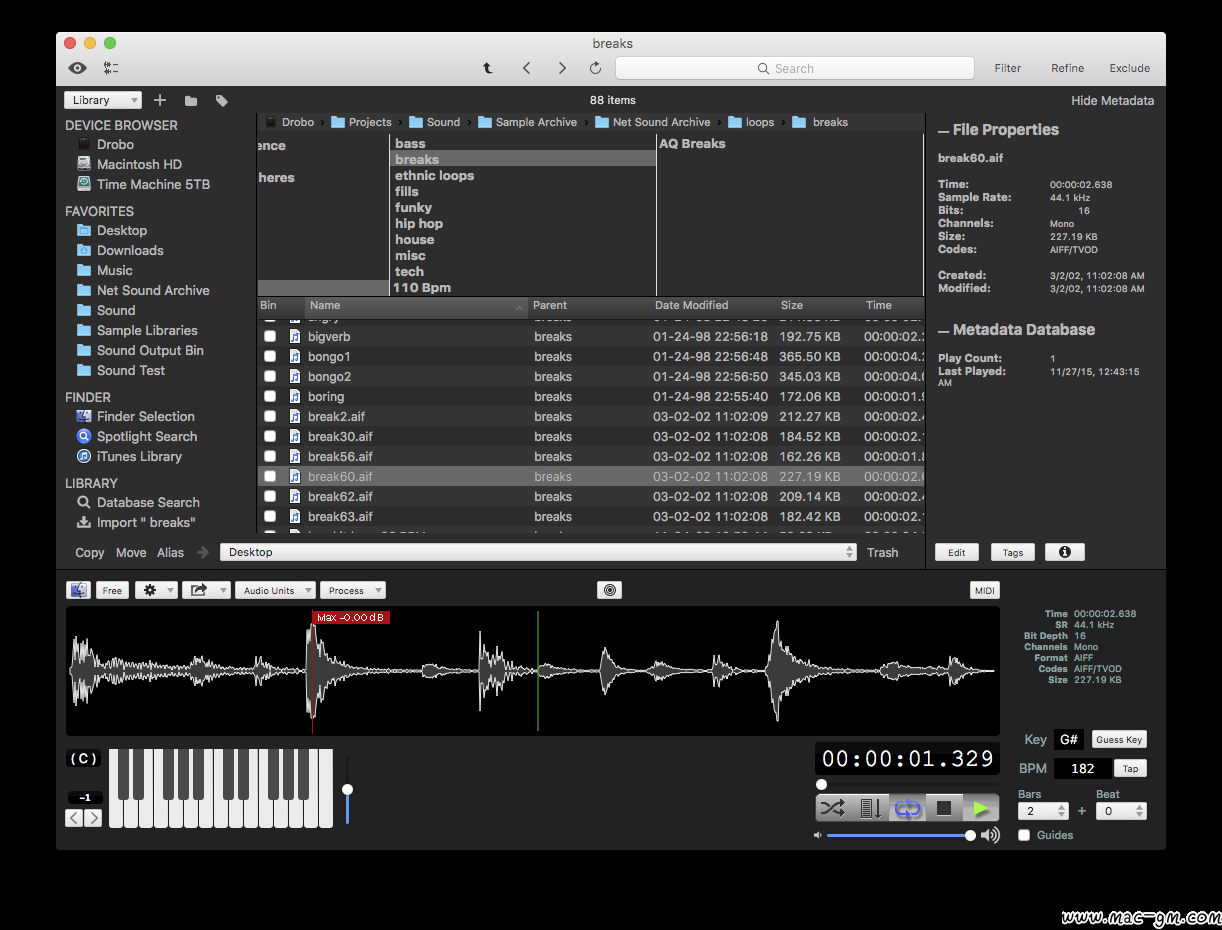The image size is (1222, 930).
Task: Toggle the eye preview icon in toolbar
Action: [x=77, y=68]
